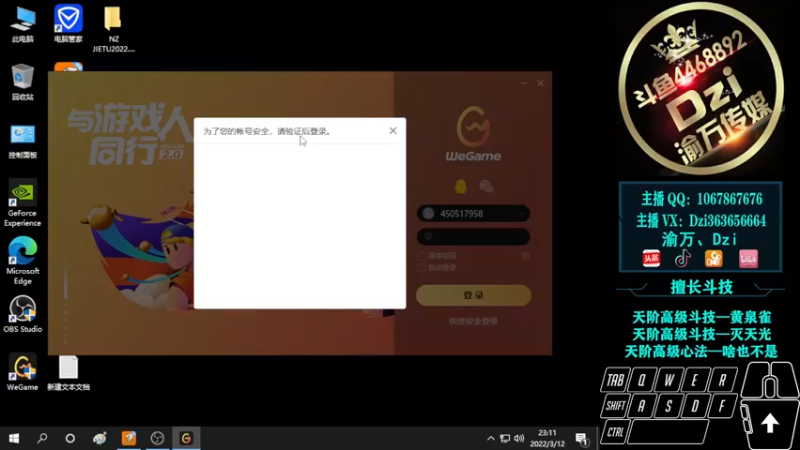Switch to OBS Studio taskbar button

157,438
